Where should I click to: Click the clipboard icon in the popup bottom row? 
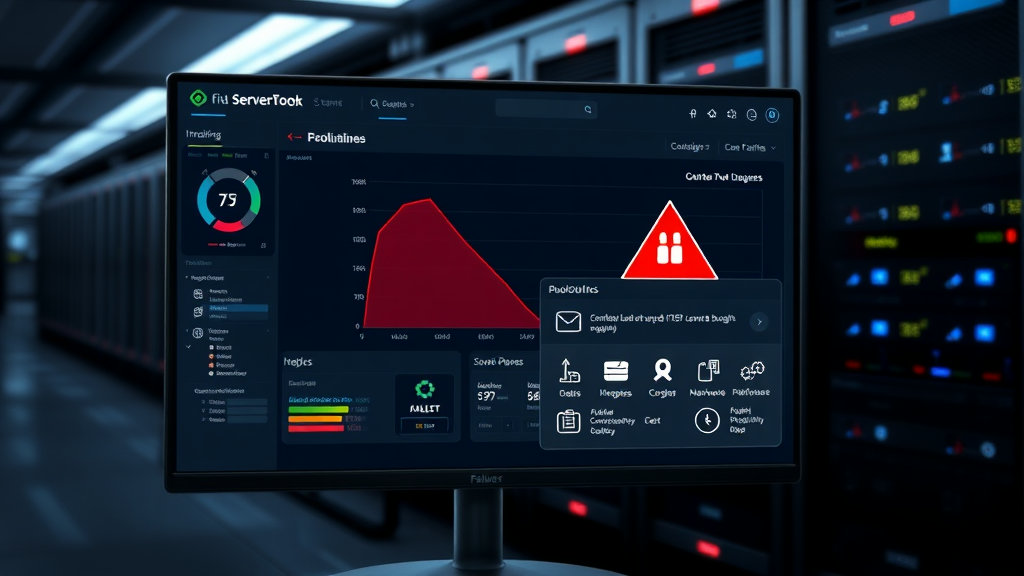pos(568,421)
